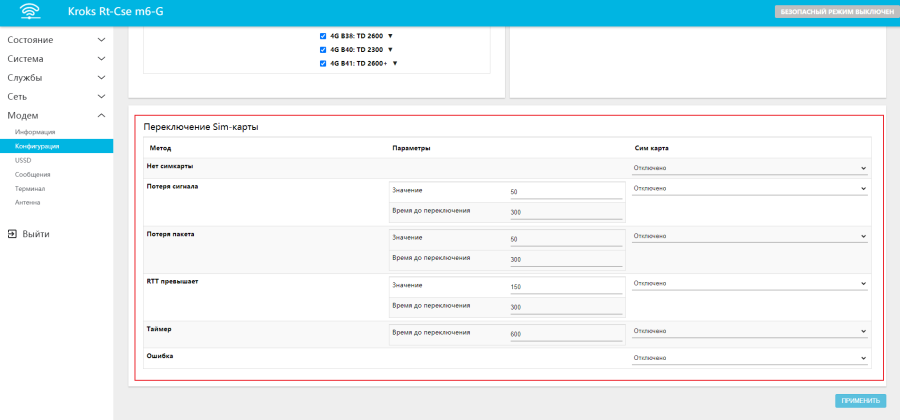Expand the Система sidebar menu
Screen dimensions: 900x420
tap(56, 59)
